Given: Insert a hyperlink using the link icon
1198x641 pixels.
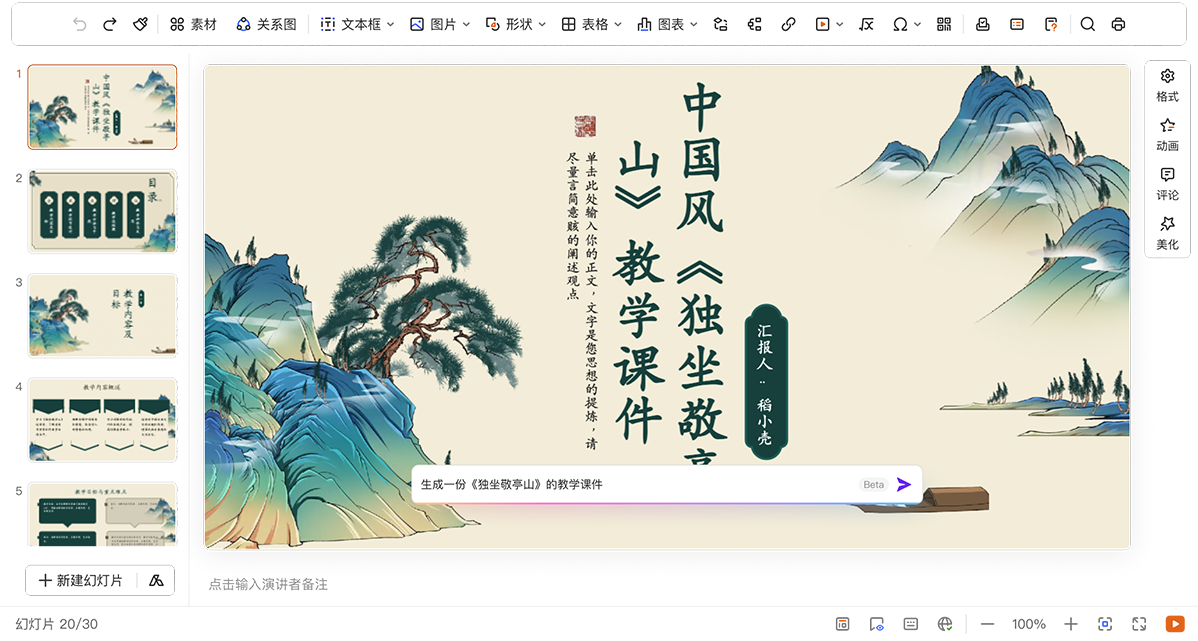Looking at the screenshot, I should (788, 24).
